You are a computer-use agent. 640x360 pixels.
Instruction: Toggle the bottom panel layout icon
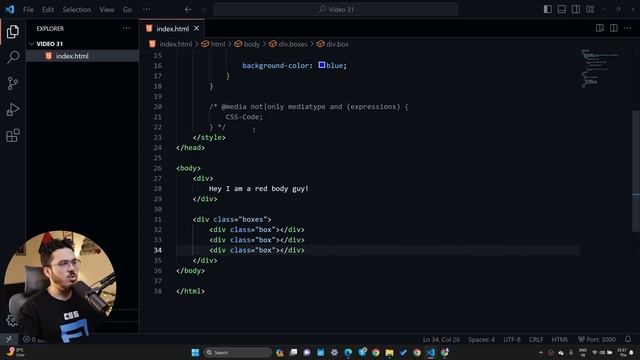pos(562,9)
